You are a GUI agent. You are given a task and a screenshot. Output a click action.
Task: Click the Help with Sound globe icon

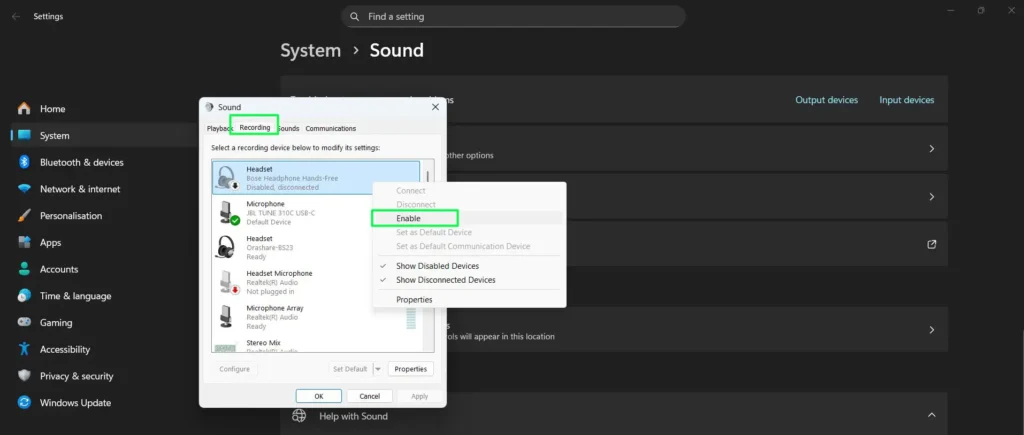[299, 416]
